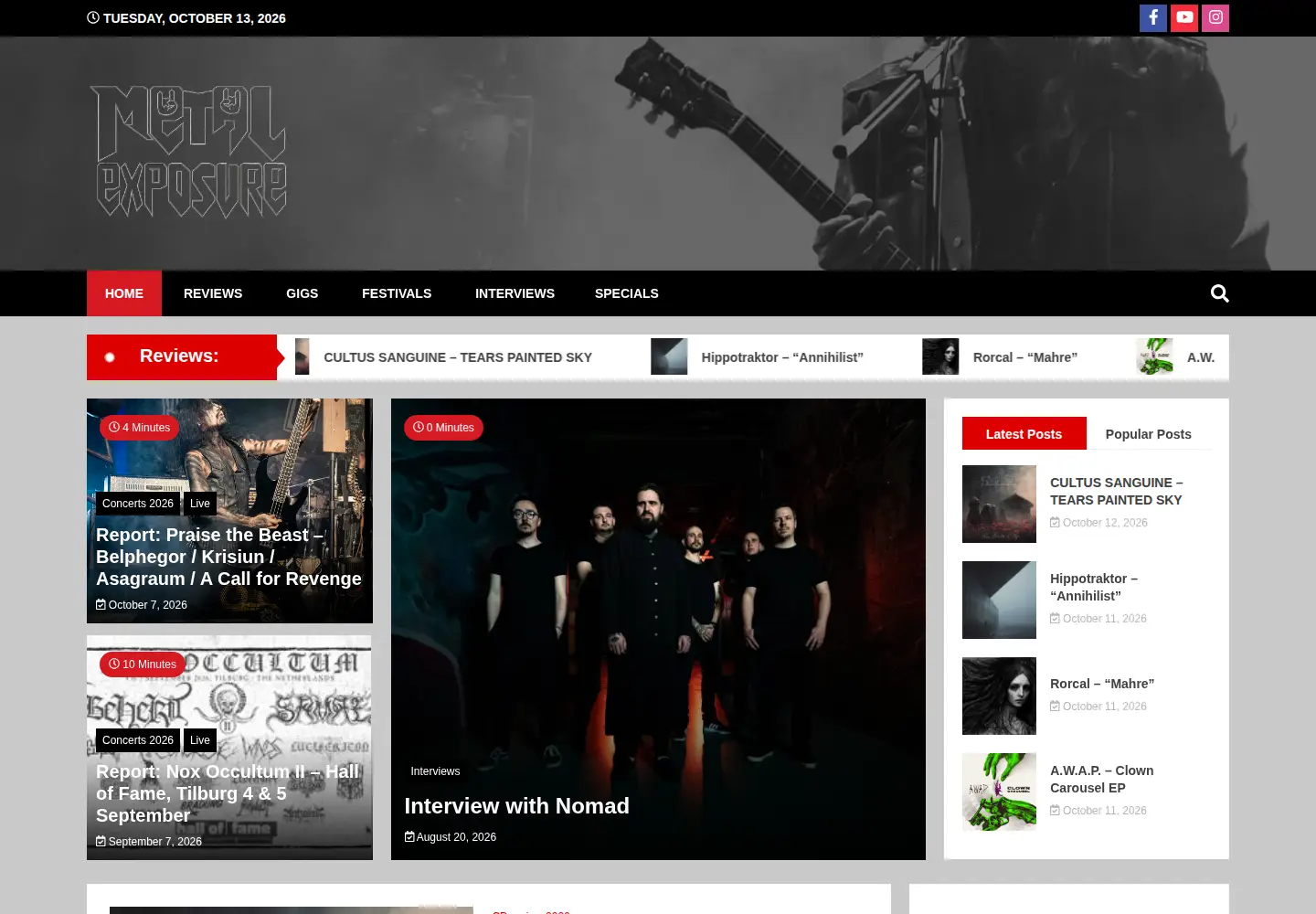The image size is (1316, 914).
Task: Open the Gigs menu item
Action: pos(302,293)
